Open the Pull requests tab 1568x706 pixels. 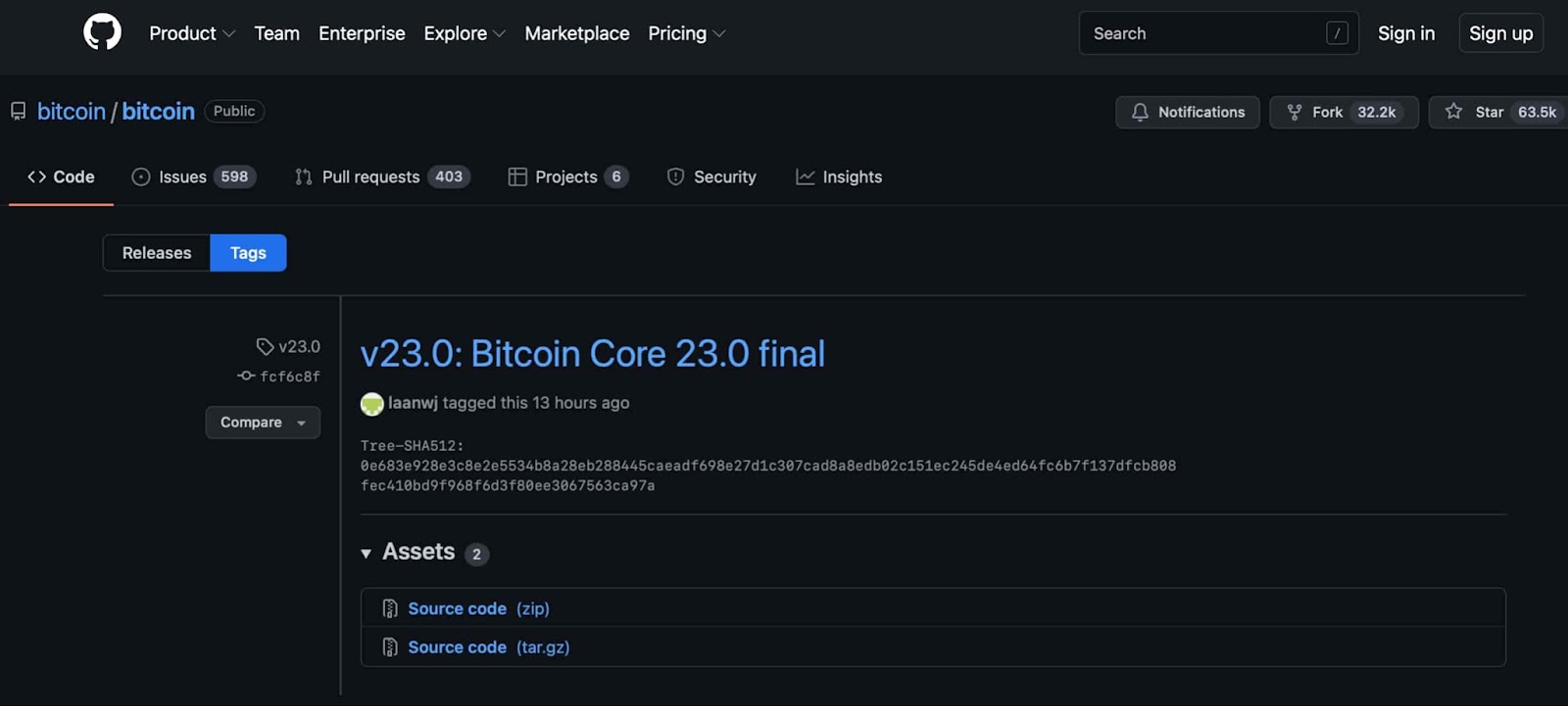pos(383,176)
